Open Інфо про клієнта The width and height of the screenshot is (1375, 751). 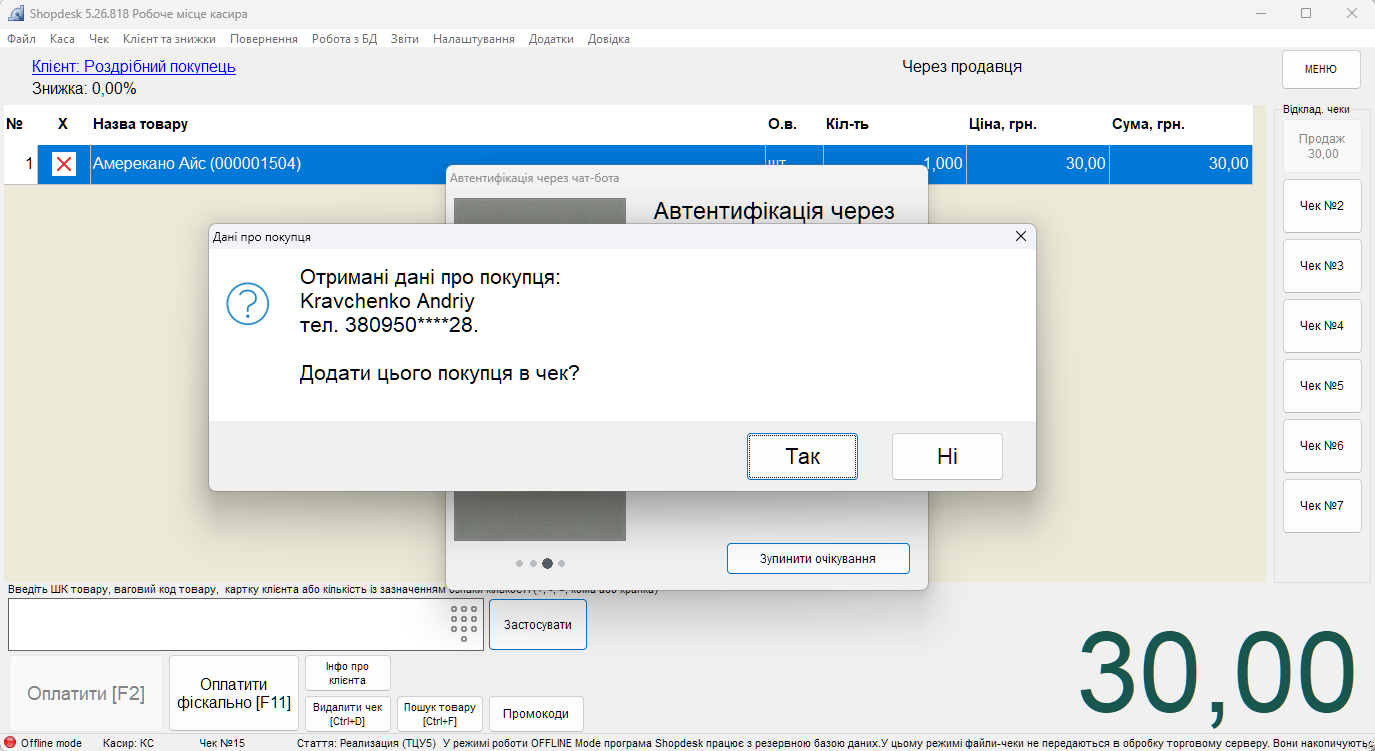click(x=347, y=673)
